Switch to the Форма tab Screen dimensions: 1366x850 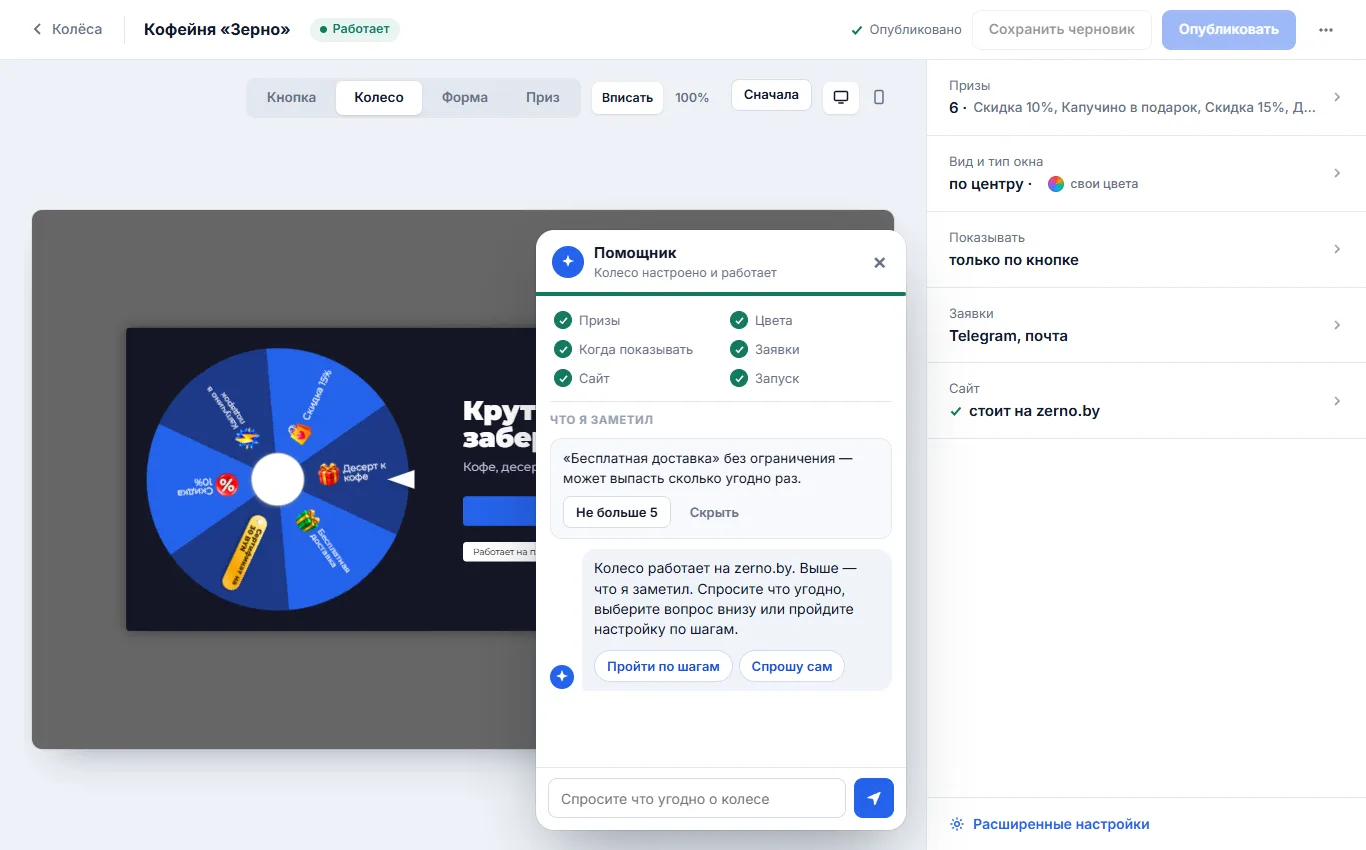pos(465,98)
